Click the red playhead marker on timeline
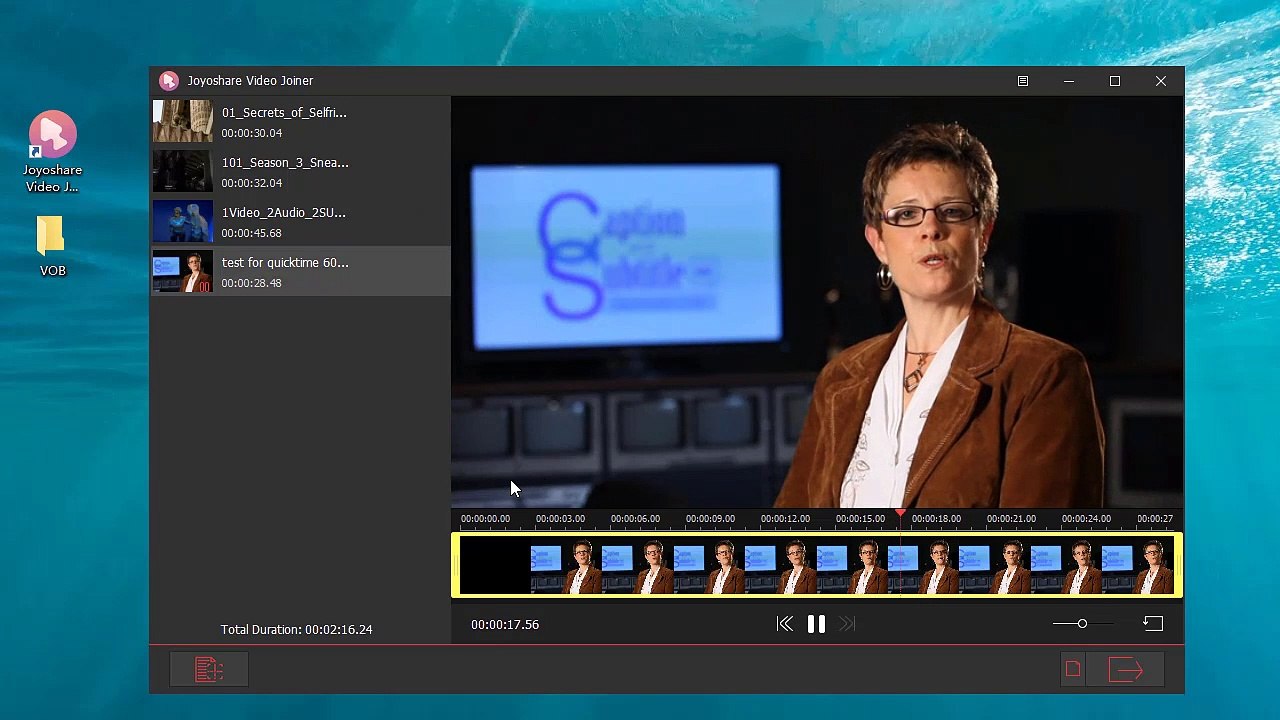The height and width of the screenshot is (720, 1280). pos(900,513)
